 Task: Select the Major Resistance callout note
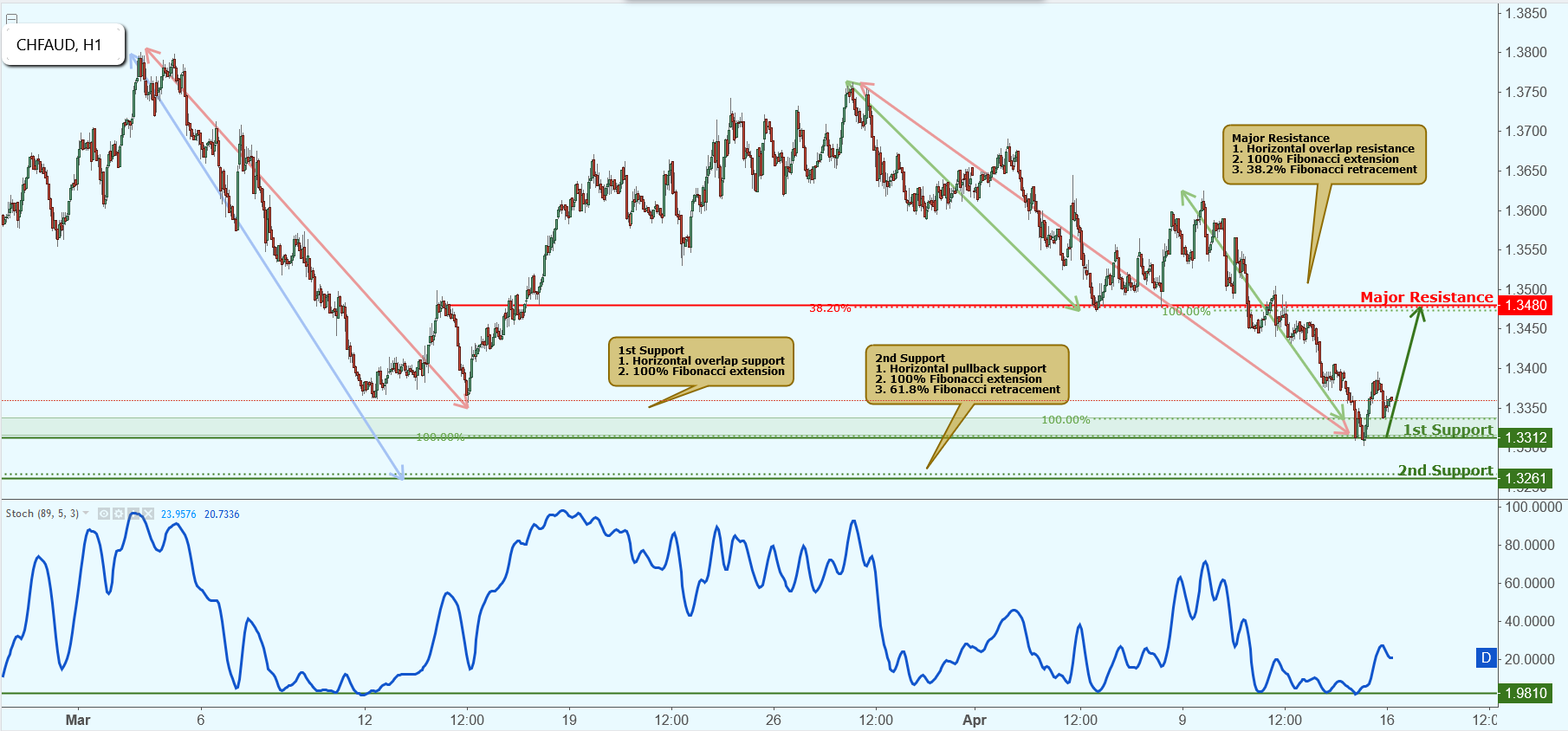pos(1325,154)
